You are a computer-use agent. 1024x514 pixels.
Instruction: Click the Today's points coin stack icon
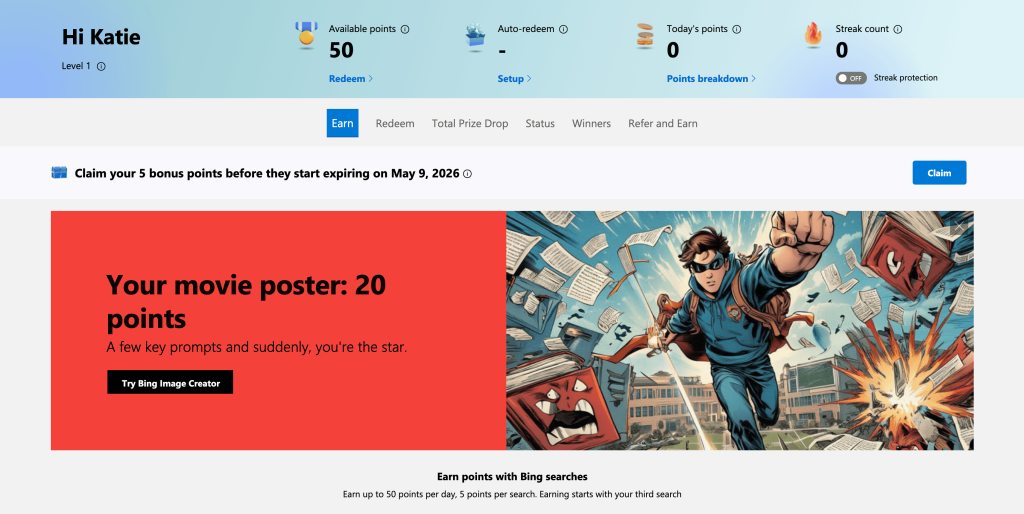click(645, 37)
